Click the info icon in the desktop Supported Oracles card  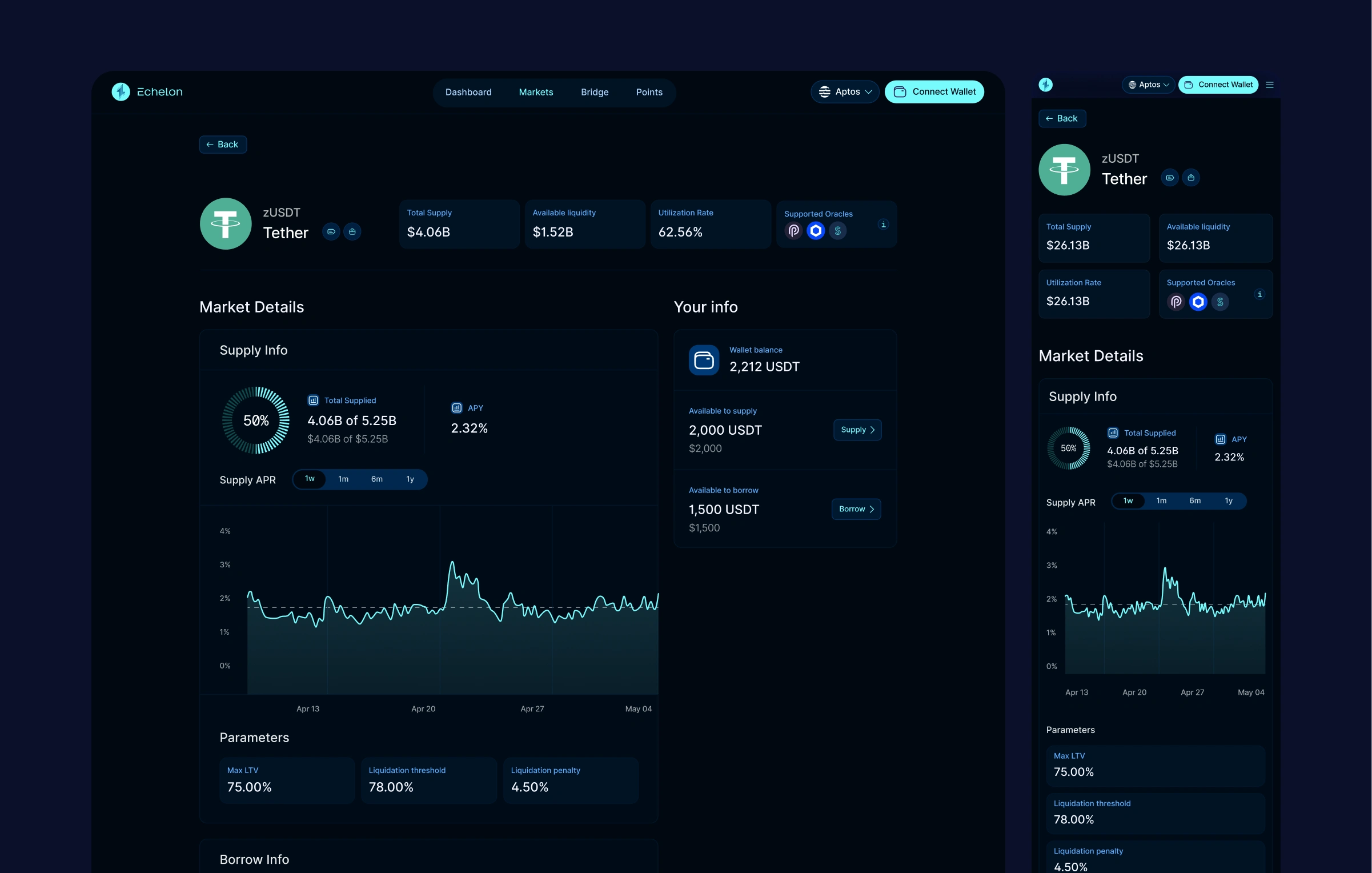[x=883, y=225]
